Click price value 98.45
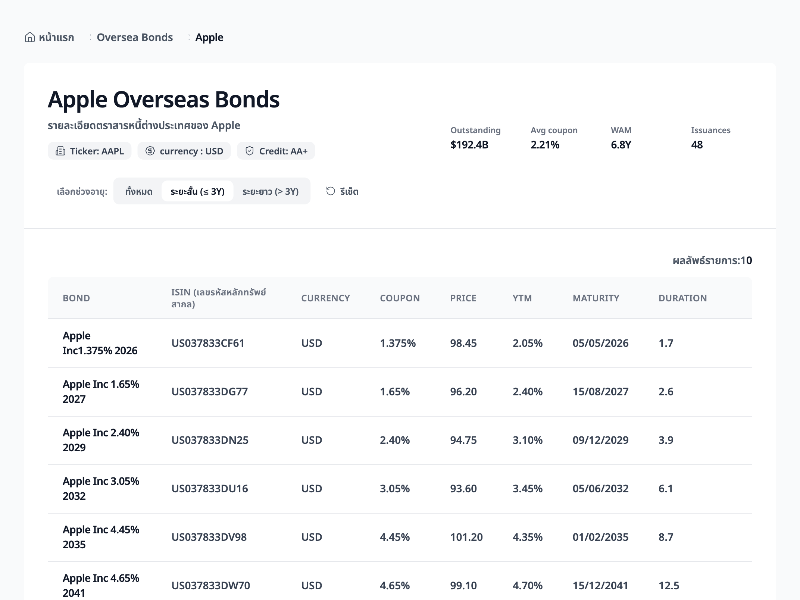 (463, 343)
